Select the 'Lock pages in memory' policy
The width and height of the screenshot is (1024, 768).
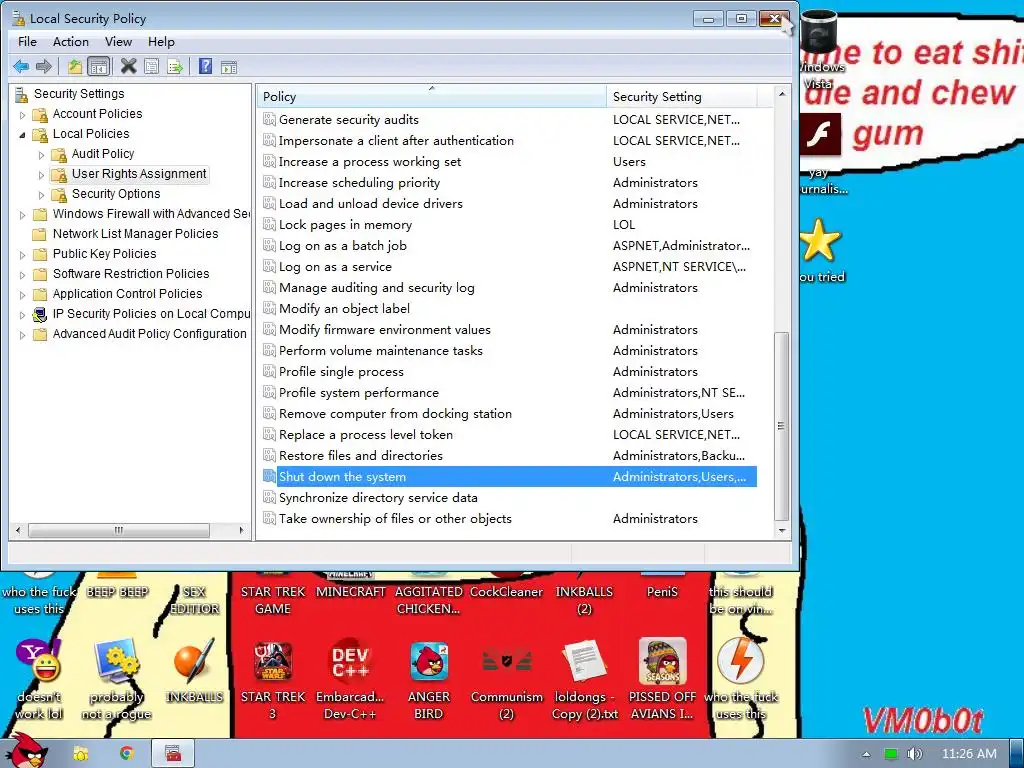[345, 225]
